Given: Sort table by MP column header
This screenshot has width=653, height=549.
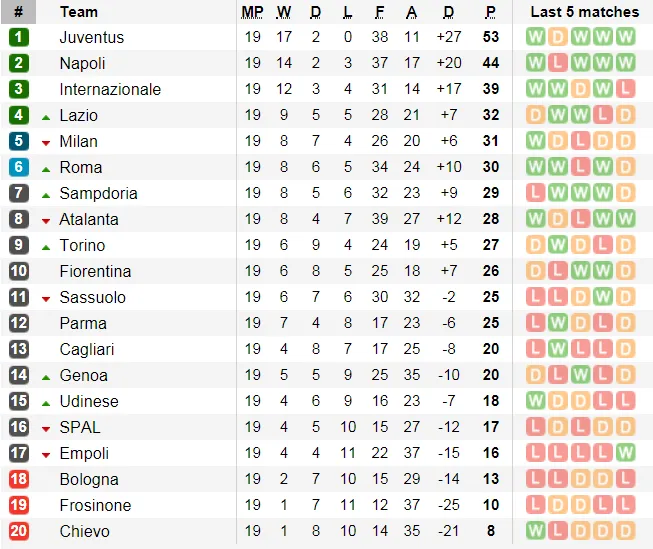Looking at the screenshot, I should (252, 12).
